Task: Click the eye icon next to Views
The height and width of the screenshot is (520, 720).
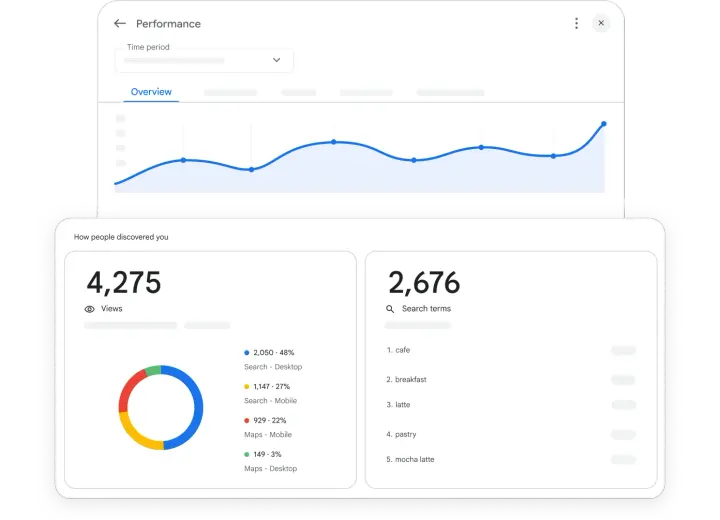Action: click(90, 309)
